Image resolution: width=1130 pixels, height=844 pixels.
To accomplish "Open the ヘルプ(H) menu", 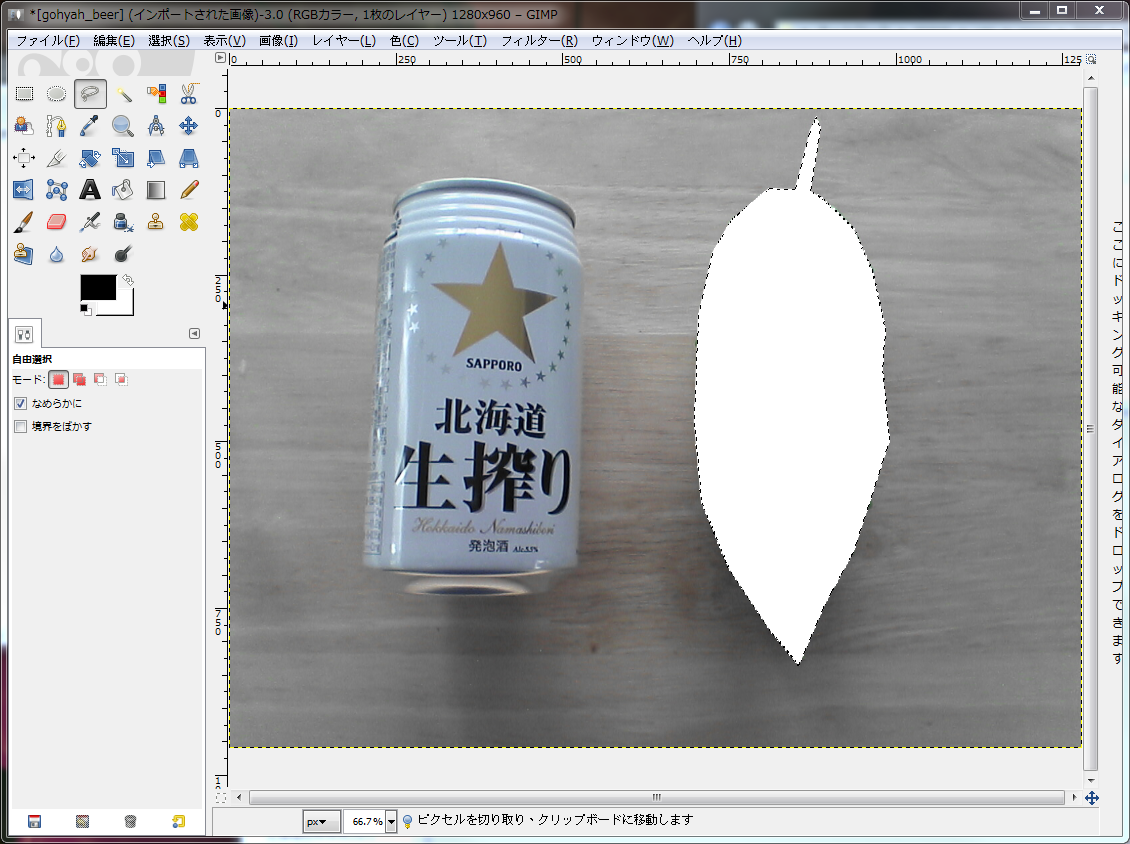I will [x=715, y=40].
